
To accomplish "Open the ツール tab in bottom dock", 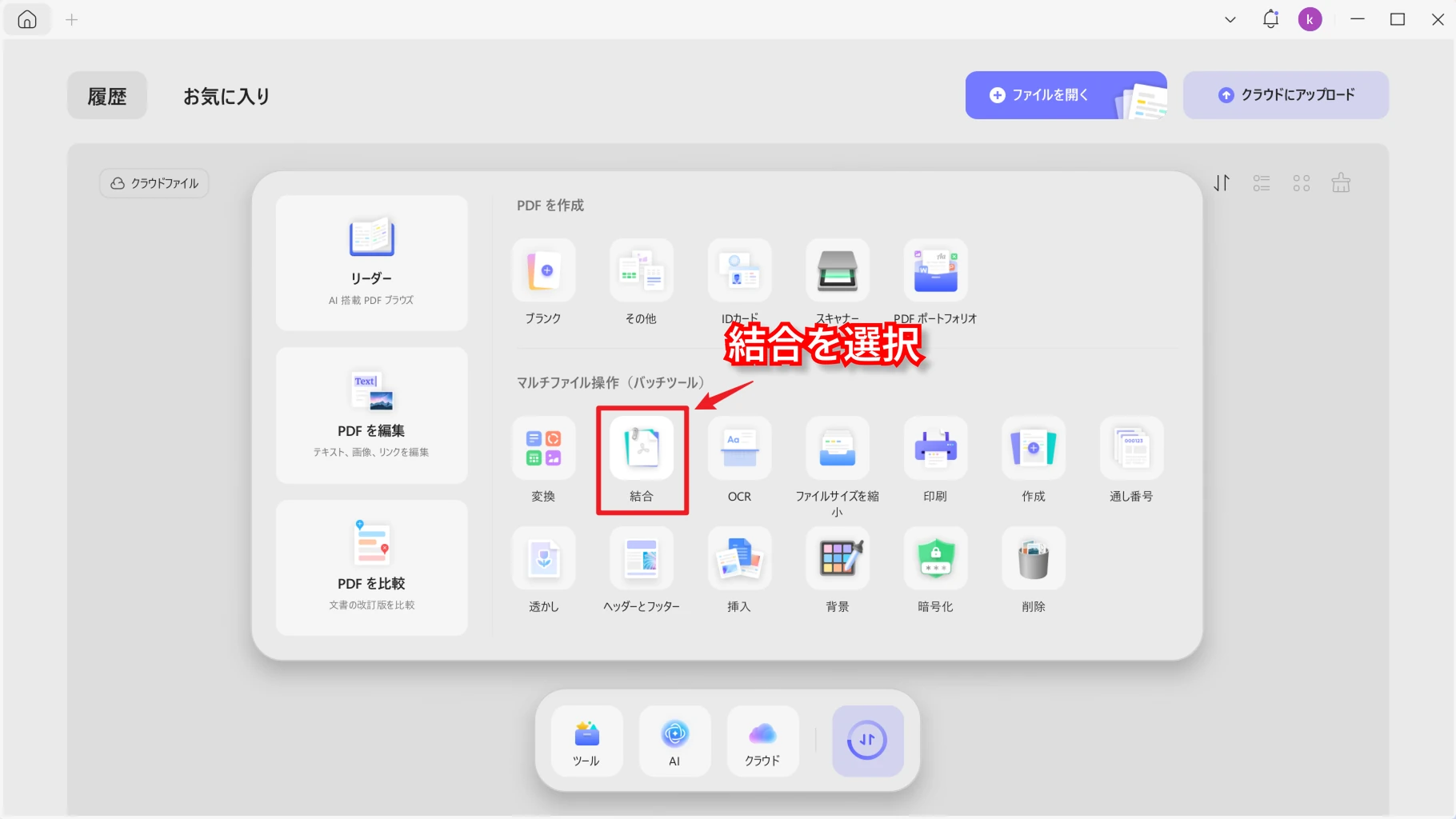I will click(586, 741).
